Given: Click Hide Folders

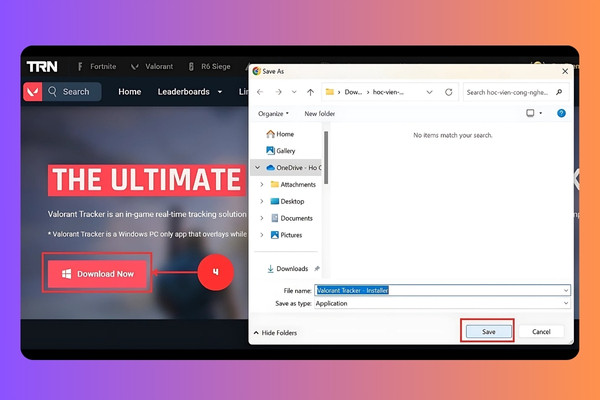Looking at the screenshot, I should [x=275, y=333].
